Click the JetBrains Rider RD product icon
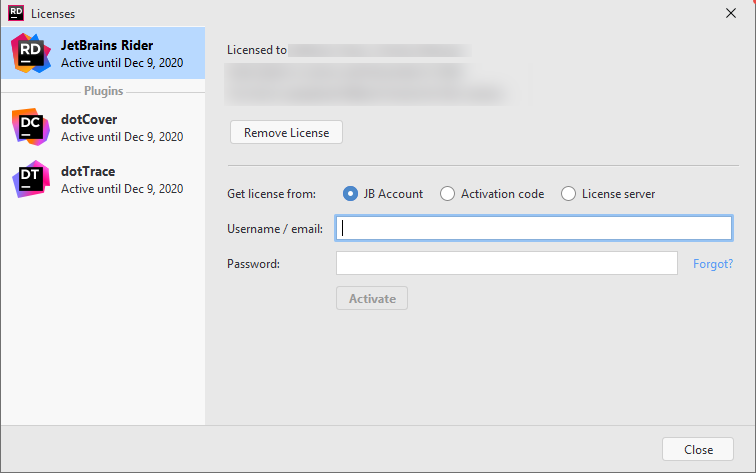Viewport: 756px width, 473px height. (31, 53)
